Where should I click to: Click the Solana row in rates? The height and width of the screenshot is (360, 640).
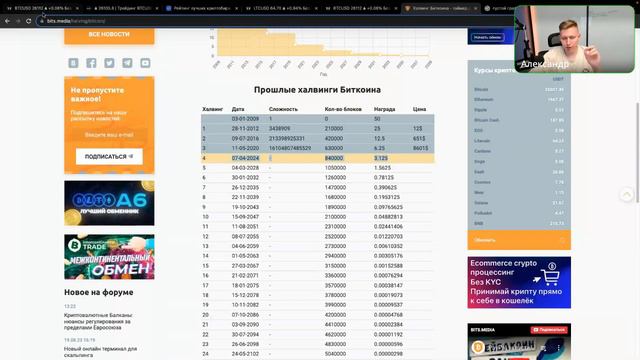pyautogui.click(x=519, y=203)
